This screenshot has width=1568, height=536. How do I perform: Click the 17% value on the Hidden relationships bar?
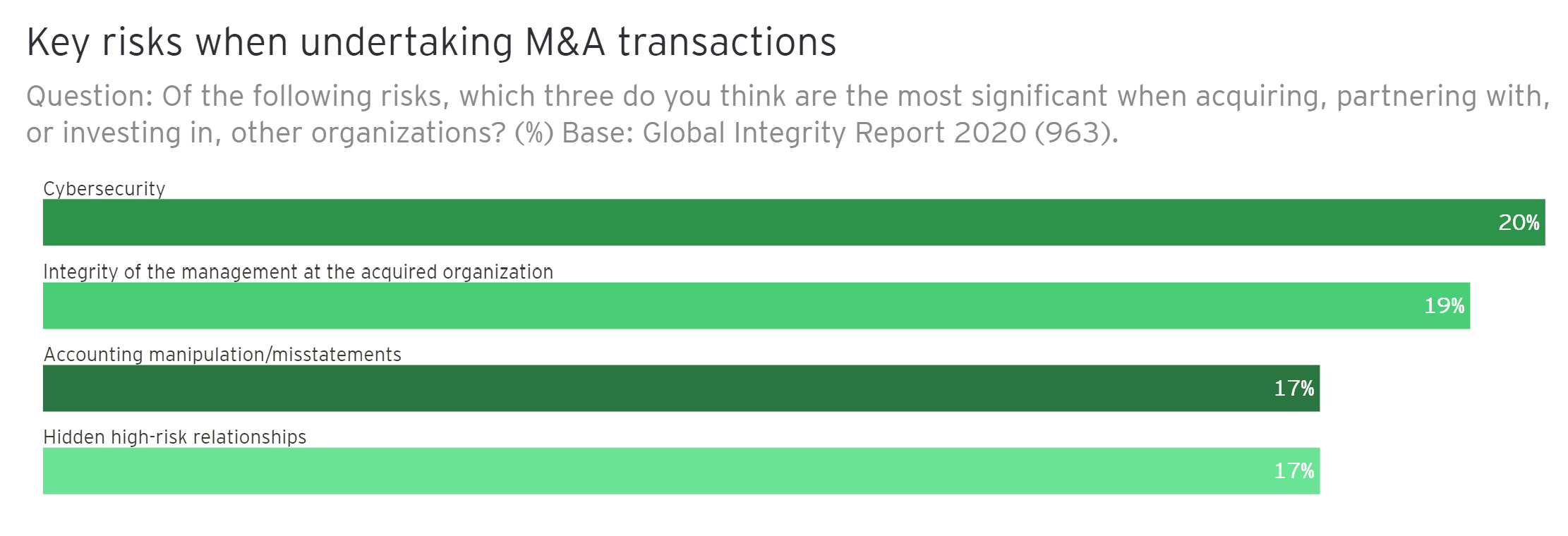(1293, 471)
